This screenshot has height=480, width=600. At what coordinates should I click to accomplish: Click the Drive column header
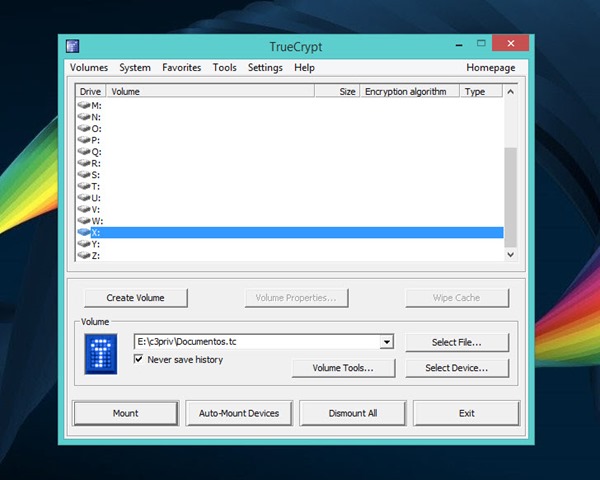(x=90, y=91)
